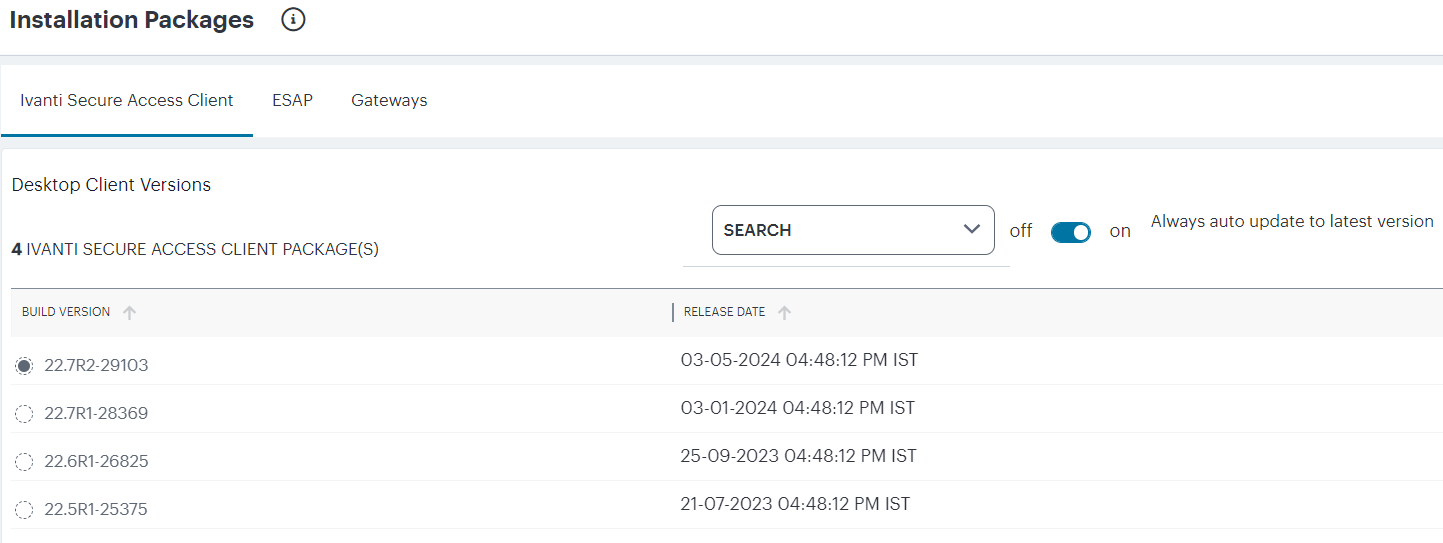Image resolution: width=1443 pixels, height=543 pixels.
Task: Click the BUILD VERSION column header
Action: coord(66,312)
